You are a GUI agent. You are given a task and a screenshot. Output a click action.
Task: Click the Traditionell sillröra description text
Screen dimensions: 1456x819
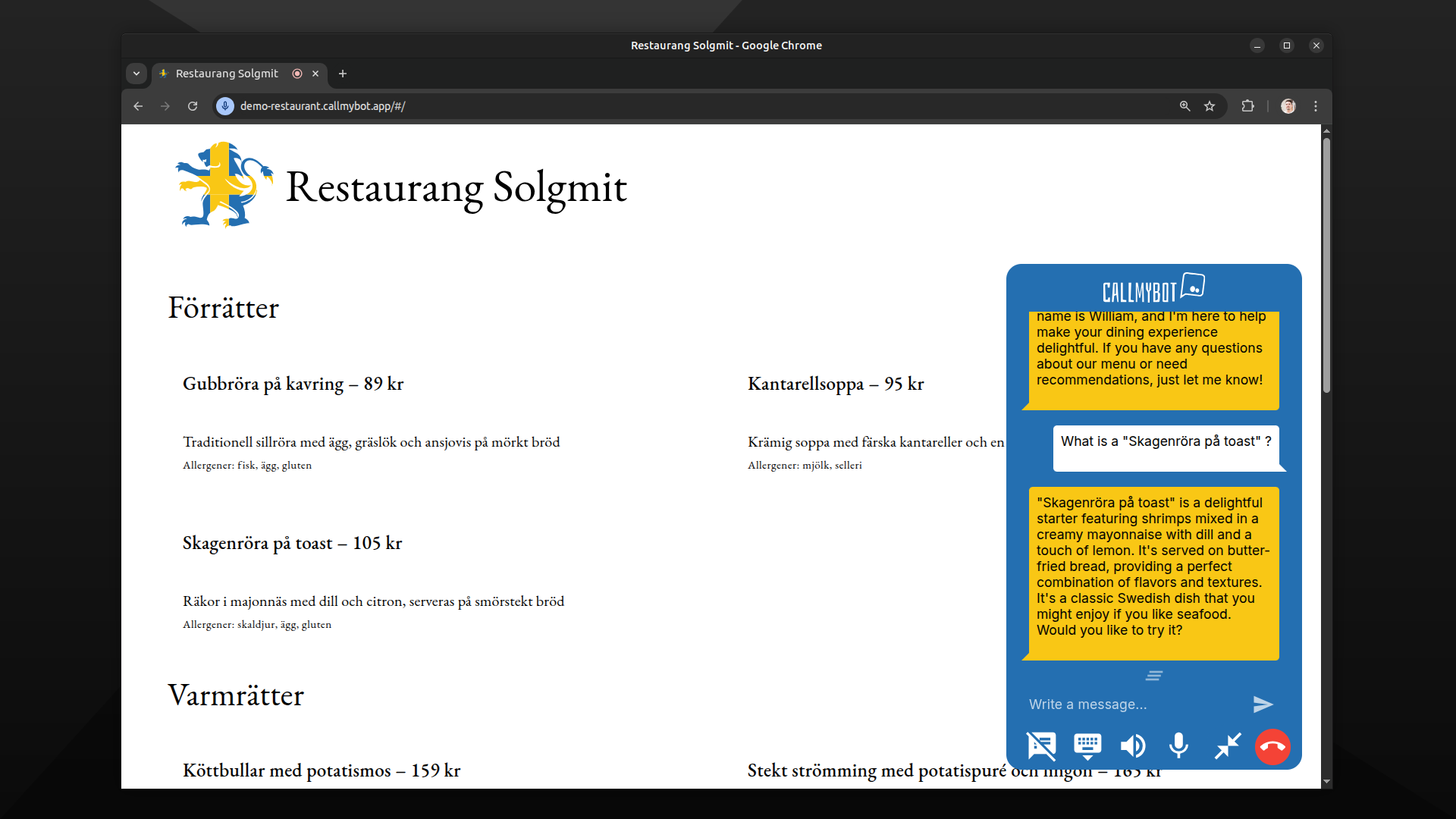(x=371, y=442)
